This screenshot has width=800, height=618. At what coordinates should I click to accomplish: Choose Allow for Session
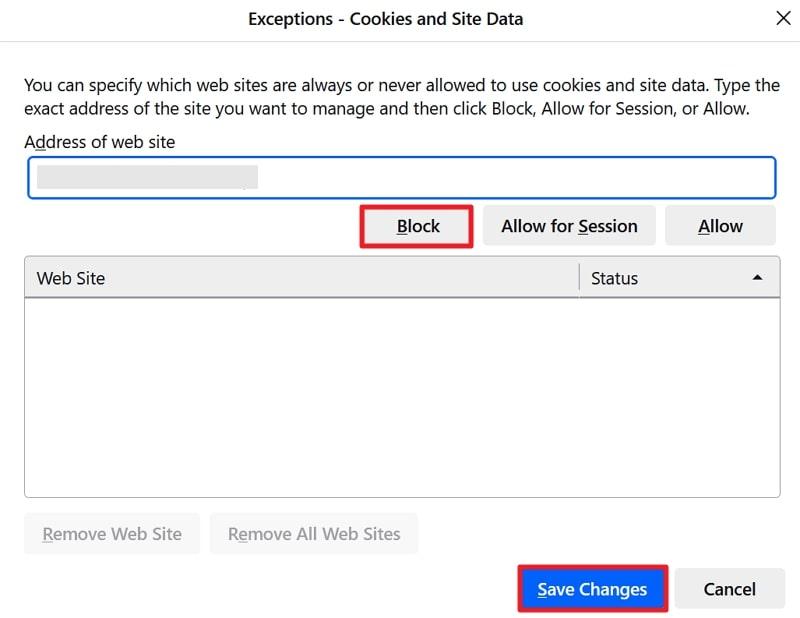click(569, 226)
